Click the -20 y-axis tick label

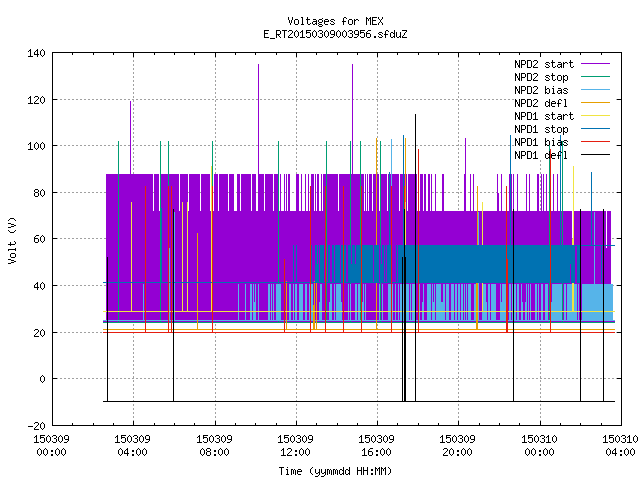[x=36, y=426]
